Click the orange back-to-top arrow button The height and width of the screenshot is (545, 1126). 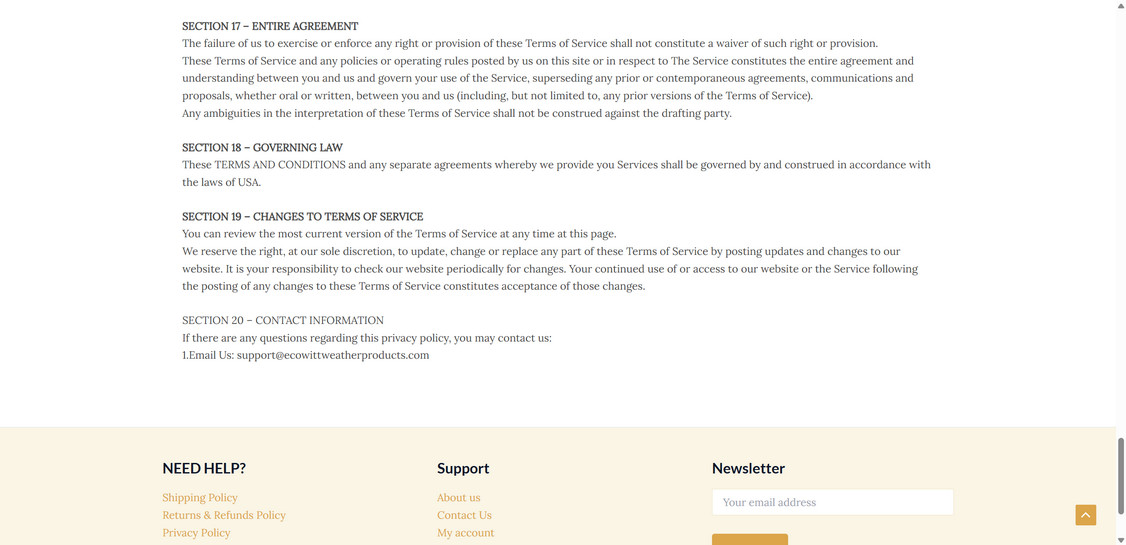[1085, 514]
